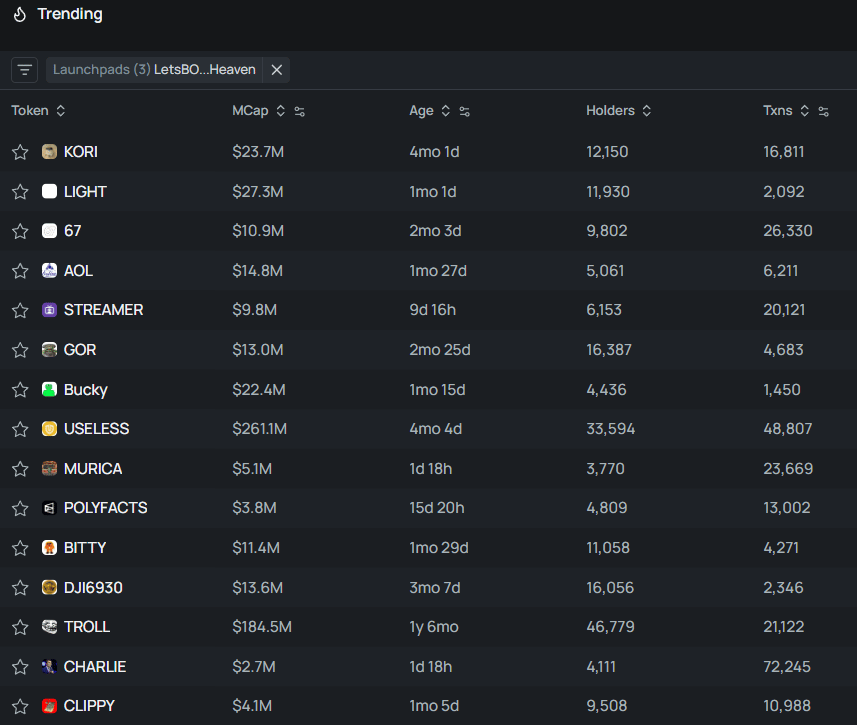Toggle favorite star for CLIPPY

(x=20, y=706)
